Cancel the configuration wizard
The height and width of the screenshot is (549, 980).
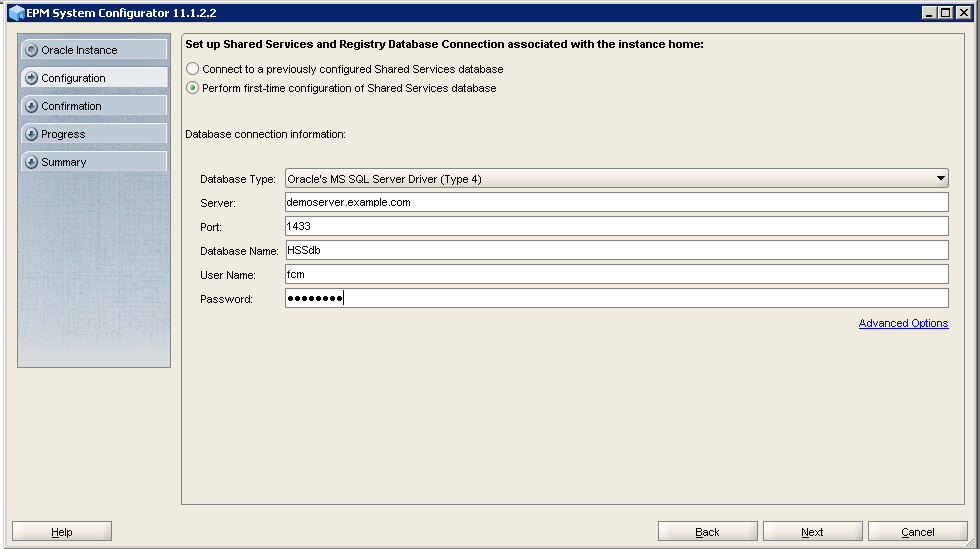click(917, 532)
